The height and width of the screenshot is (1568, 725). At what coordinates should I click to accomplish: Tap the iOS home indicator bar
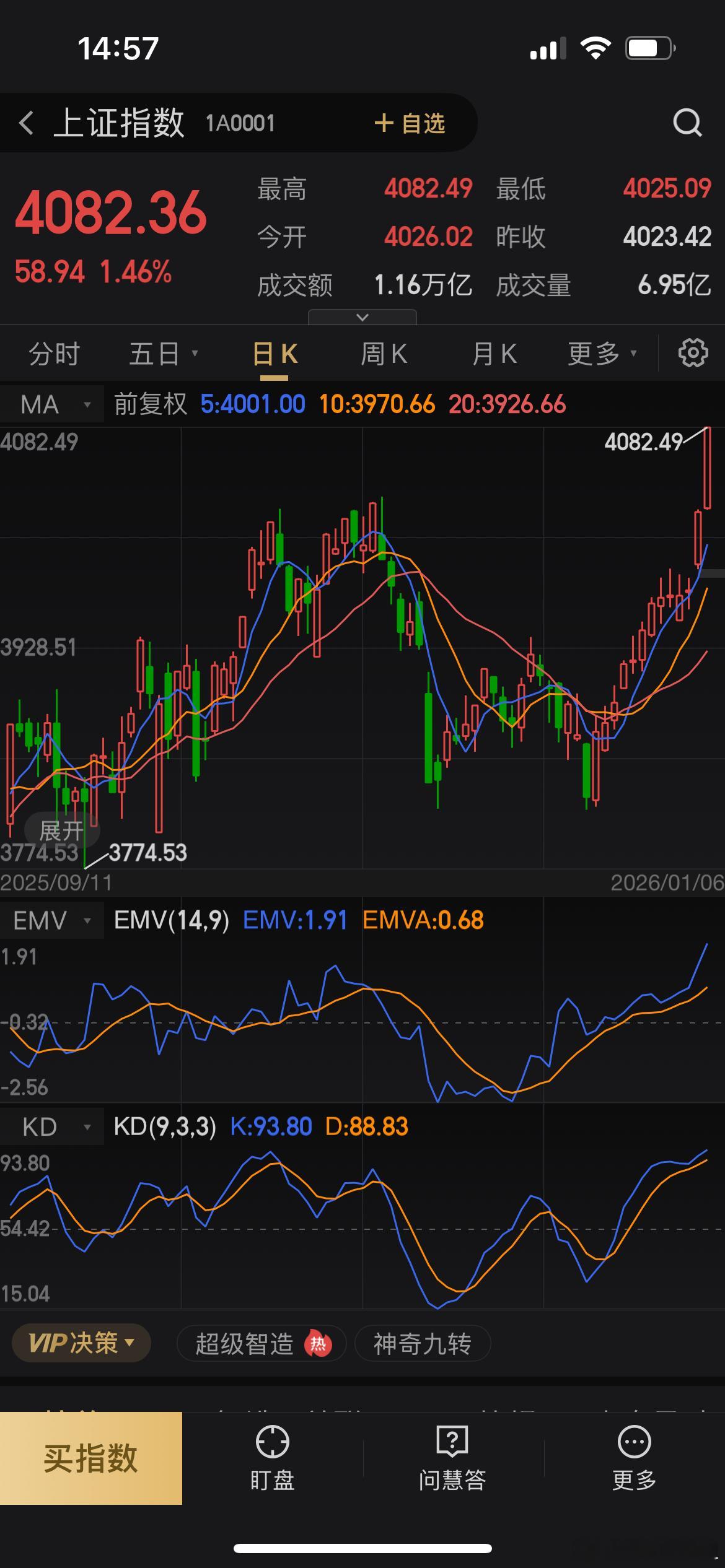362,1548
